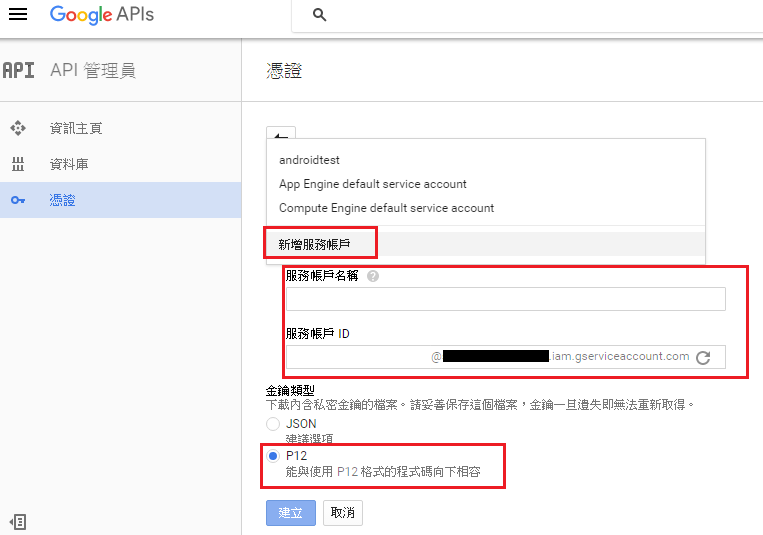Viewport: 763px width, 535px height.
Task: Click the API manager logo icon
Action: coord(18,70)
